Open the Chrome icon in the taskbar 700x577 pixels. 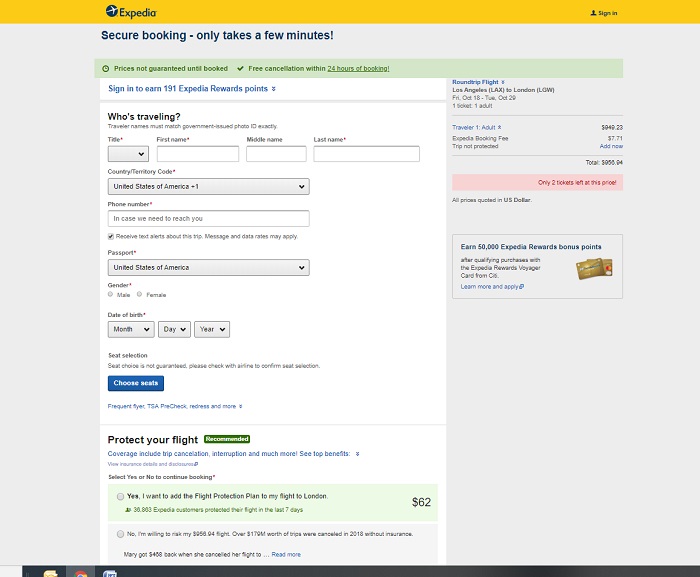[x=80, y=573]
